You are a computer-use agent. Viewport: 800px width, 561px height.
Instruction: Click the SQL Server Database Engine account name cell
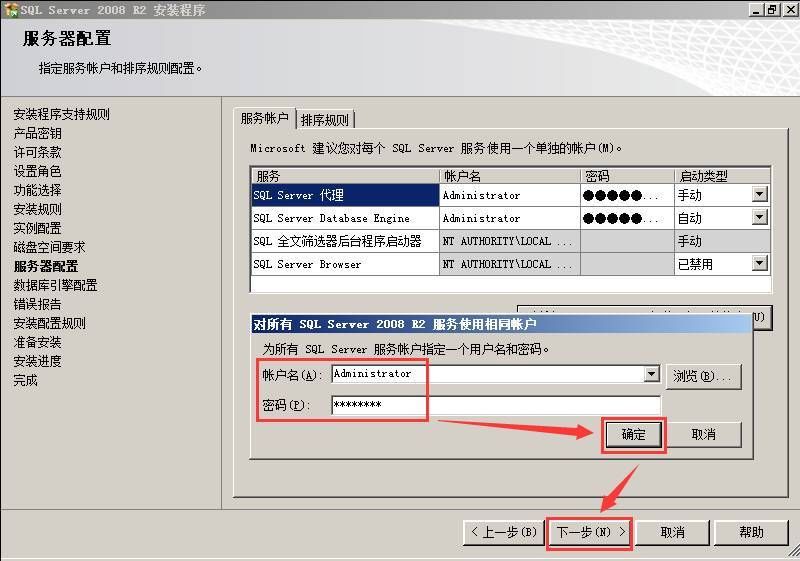tap(509, 218)
